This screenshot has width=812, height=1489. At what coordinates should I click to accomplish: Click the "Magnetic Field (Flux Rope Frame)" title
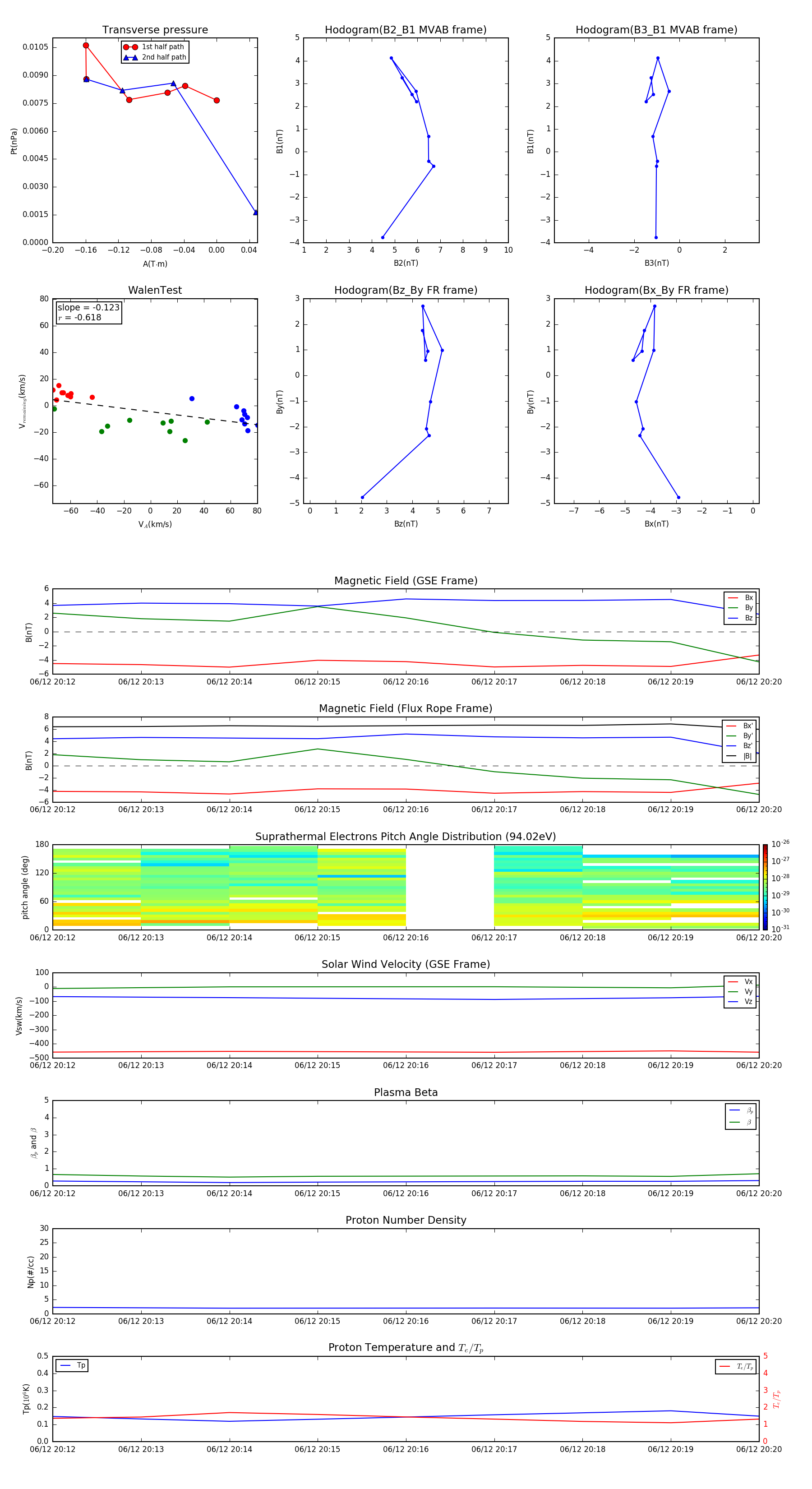(x=406, y=709)
